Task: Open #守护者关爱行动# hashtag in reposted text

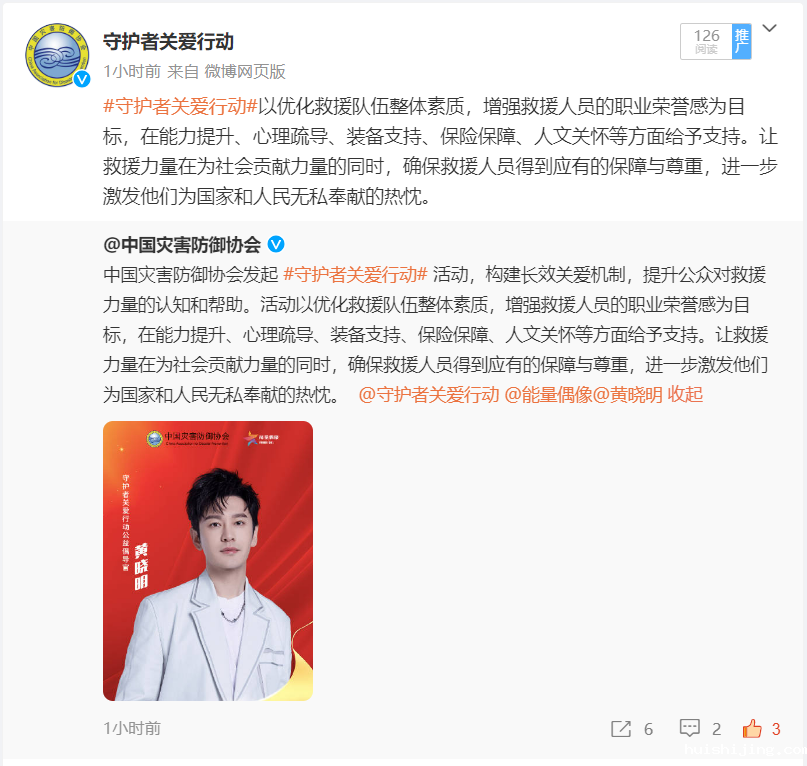Action: pyautogui.click(x=355, y=274)
